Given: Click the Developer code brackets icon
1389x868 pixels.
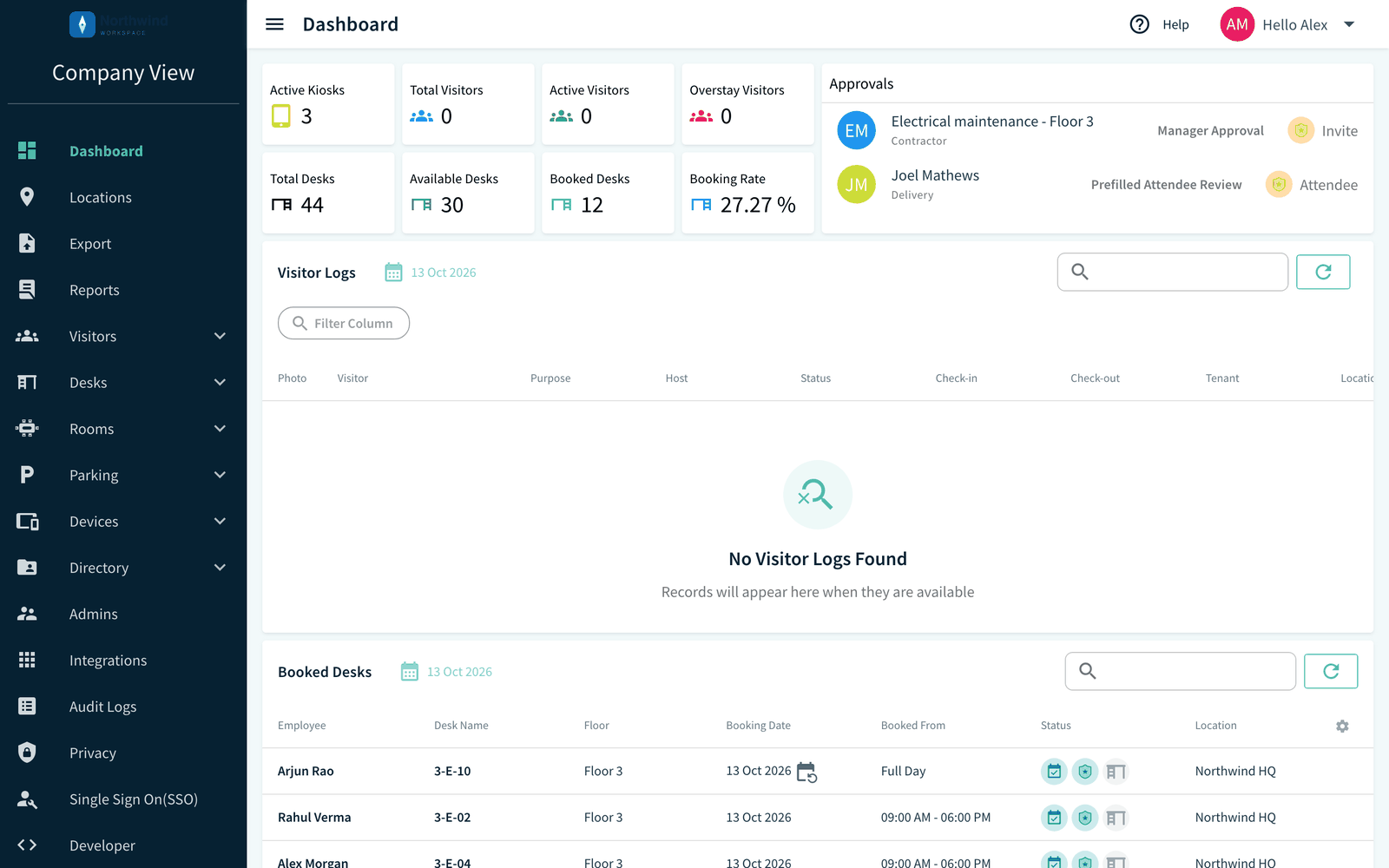Looking at the screenshot, I should point(27,845).
